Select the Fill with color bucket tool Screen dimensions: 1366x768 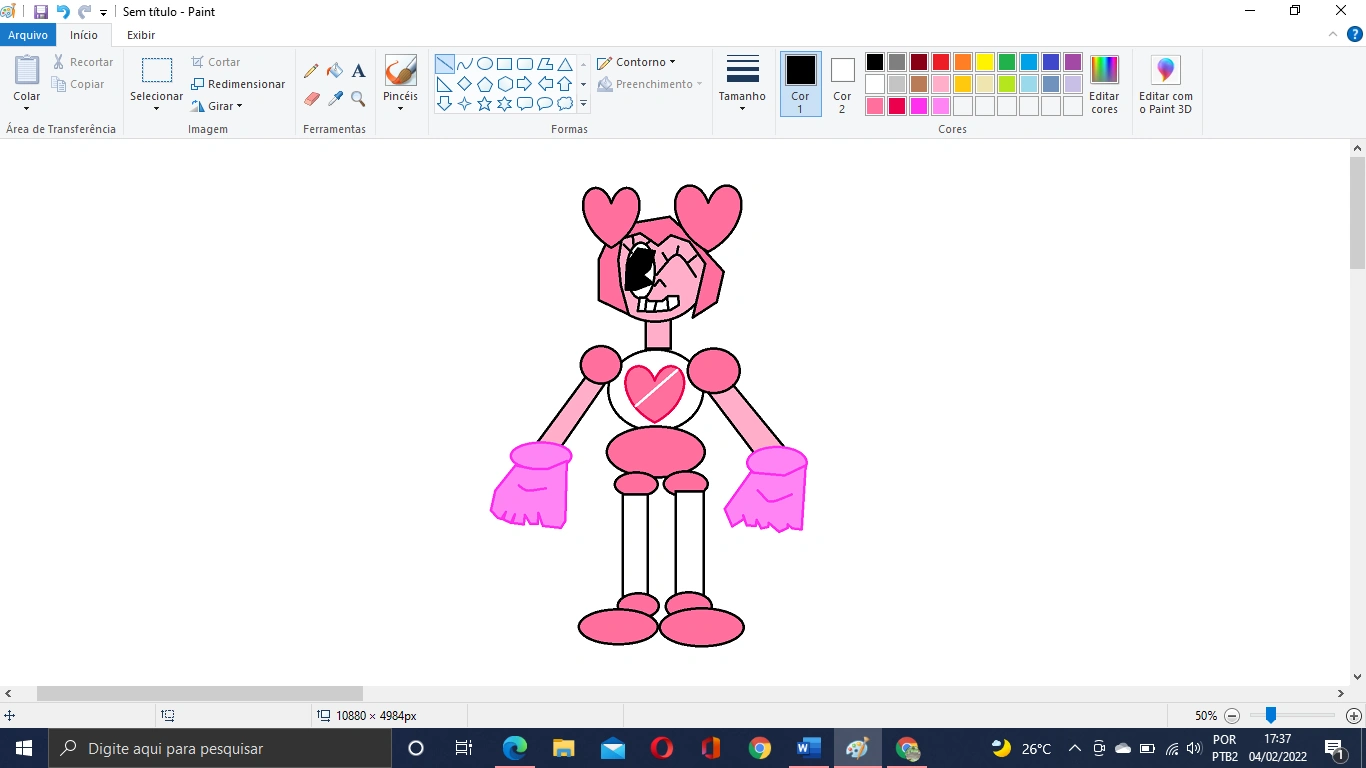click(x=334, y=70)
